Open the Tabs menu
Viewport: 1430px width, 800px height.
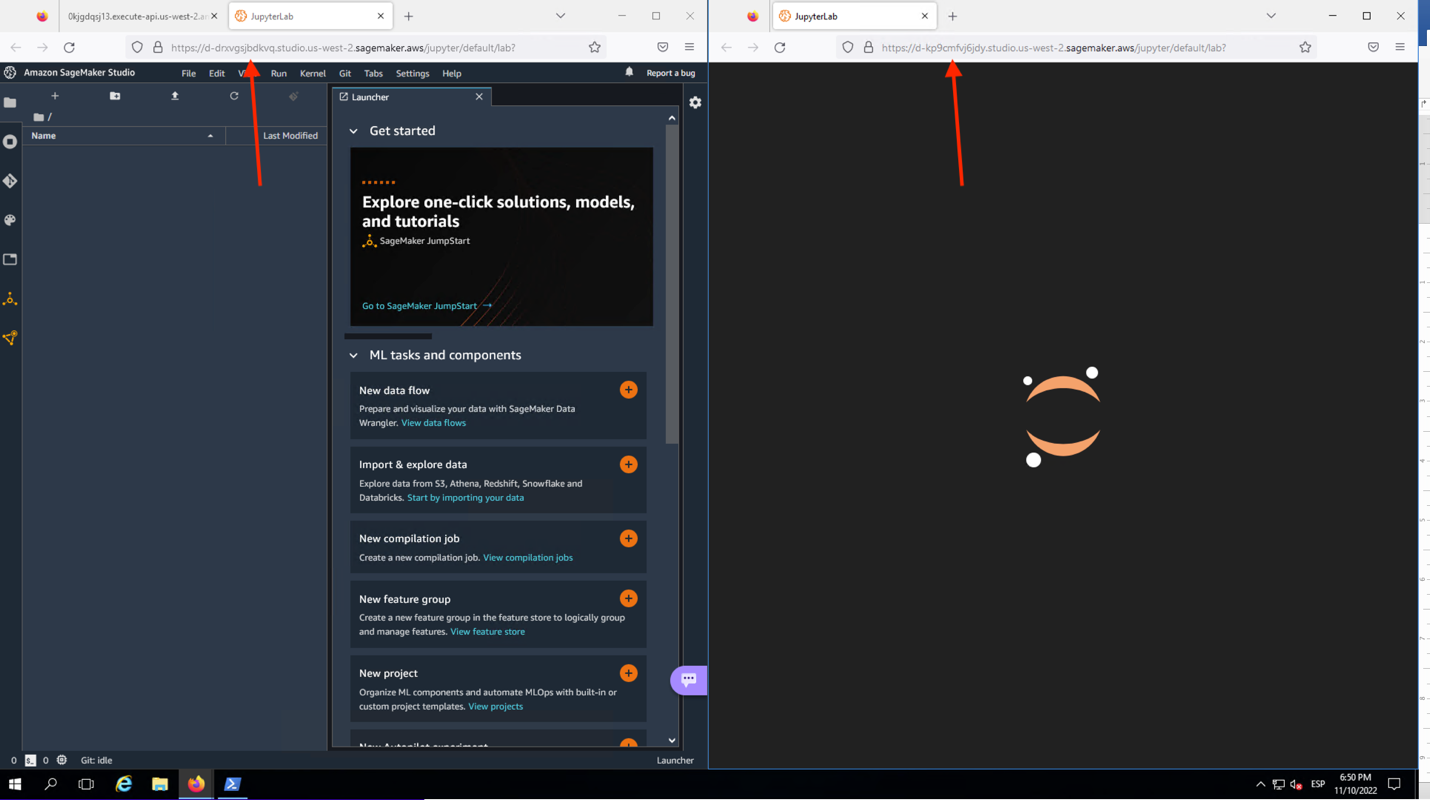pyautogui.click(x=373, y=73)
